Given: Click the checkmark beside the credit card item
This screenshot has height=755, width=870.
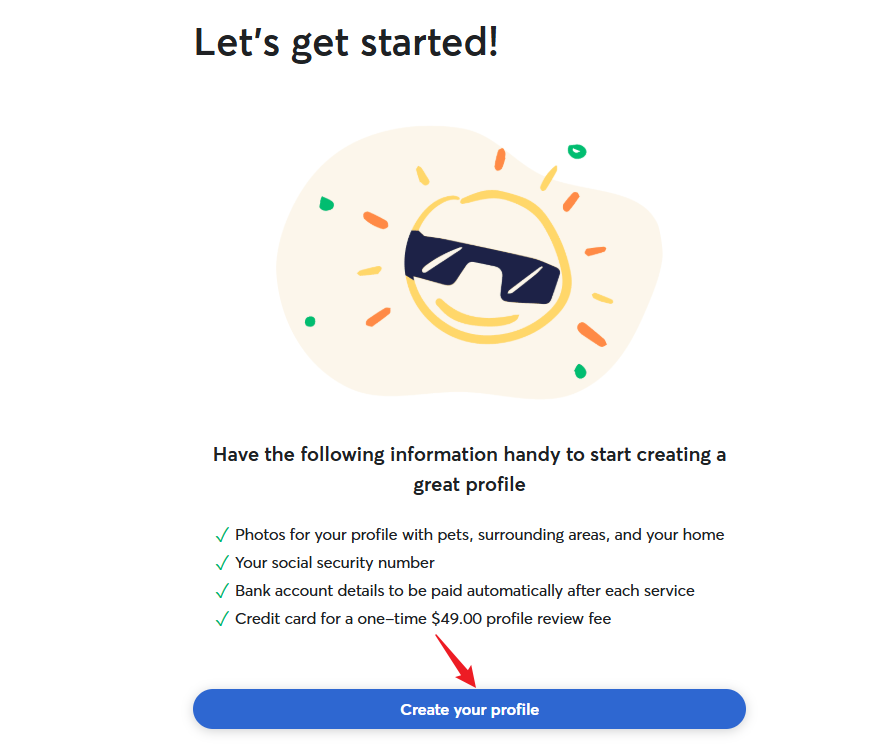Looking at the screenshot, I should pos(222,619).
